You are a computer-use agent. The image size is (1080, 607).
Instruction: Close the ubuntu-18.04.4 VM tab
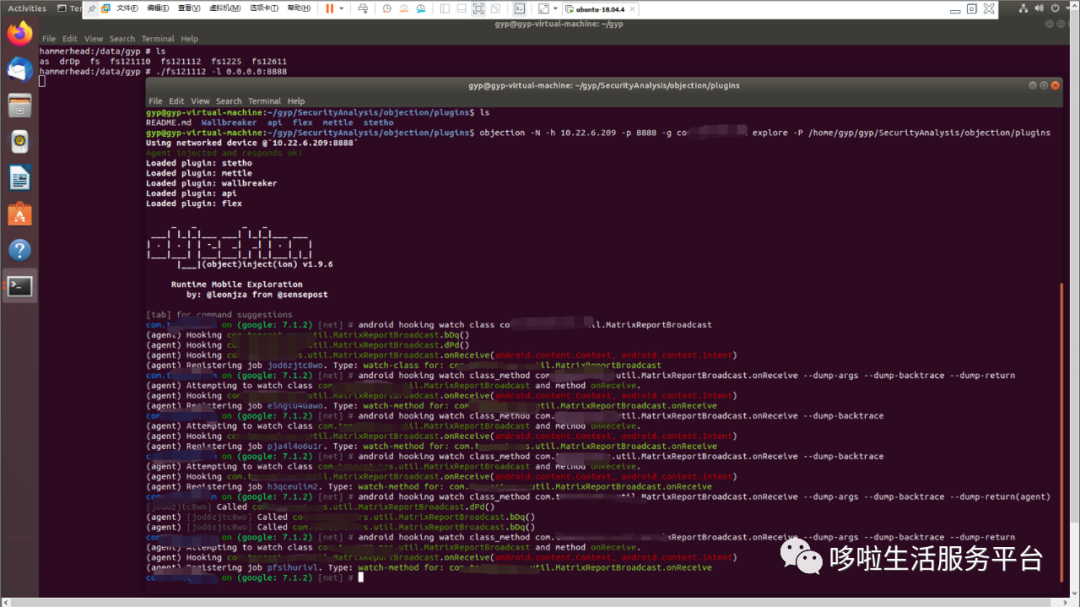(x=632, y=10)
